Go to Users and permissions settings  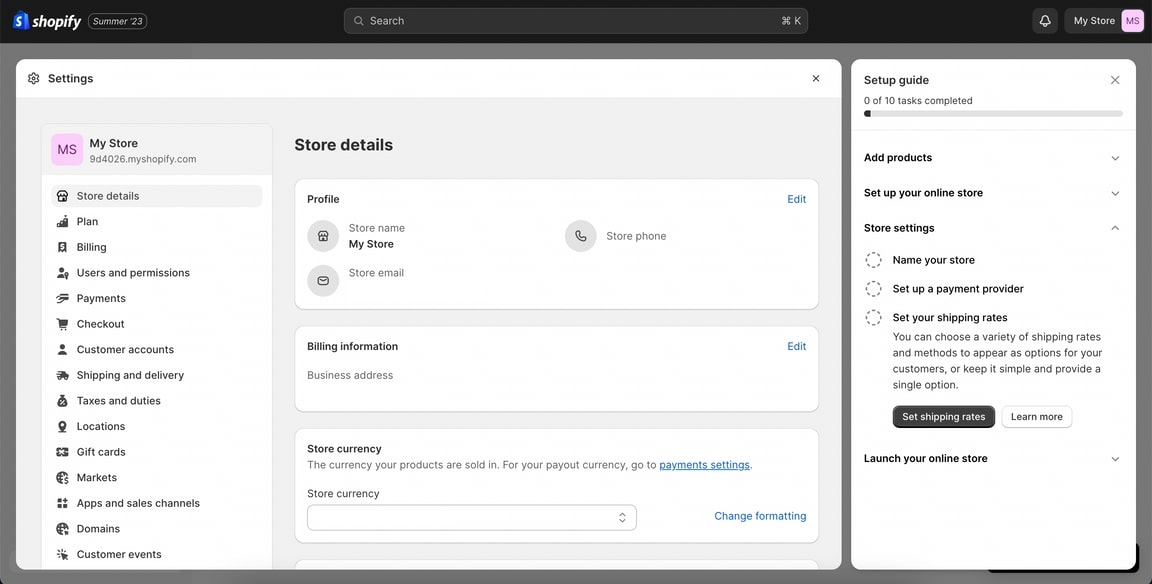point(133,273)
